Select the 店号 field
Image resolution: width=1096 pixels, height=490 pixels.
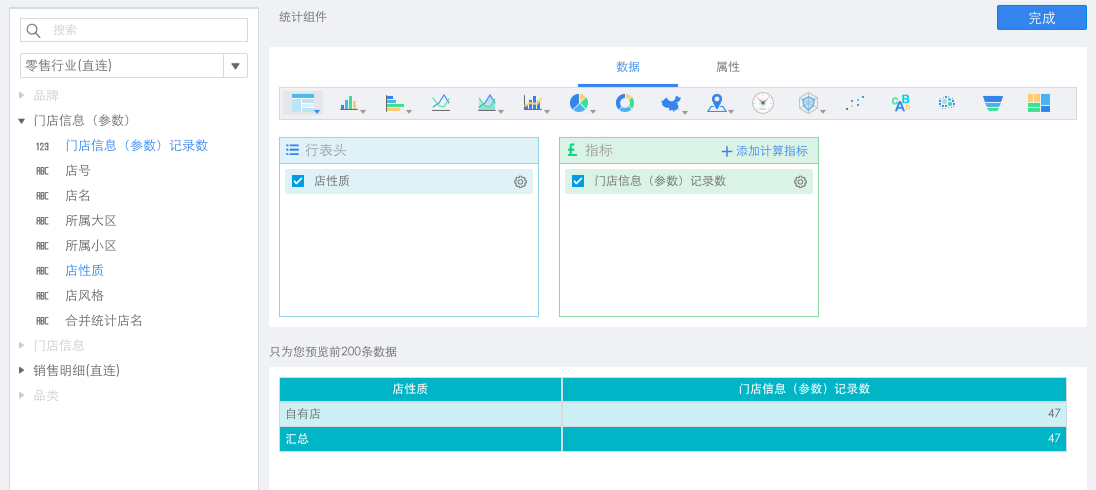[78, 171]
